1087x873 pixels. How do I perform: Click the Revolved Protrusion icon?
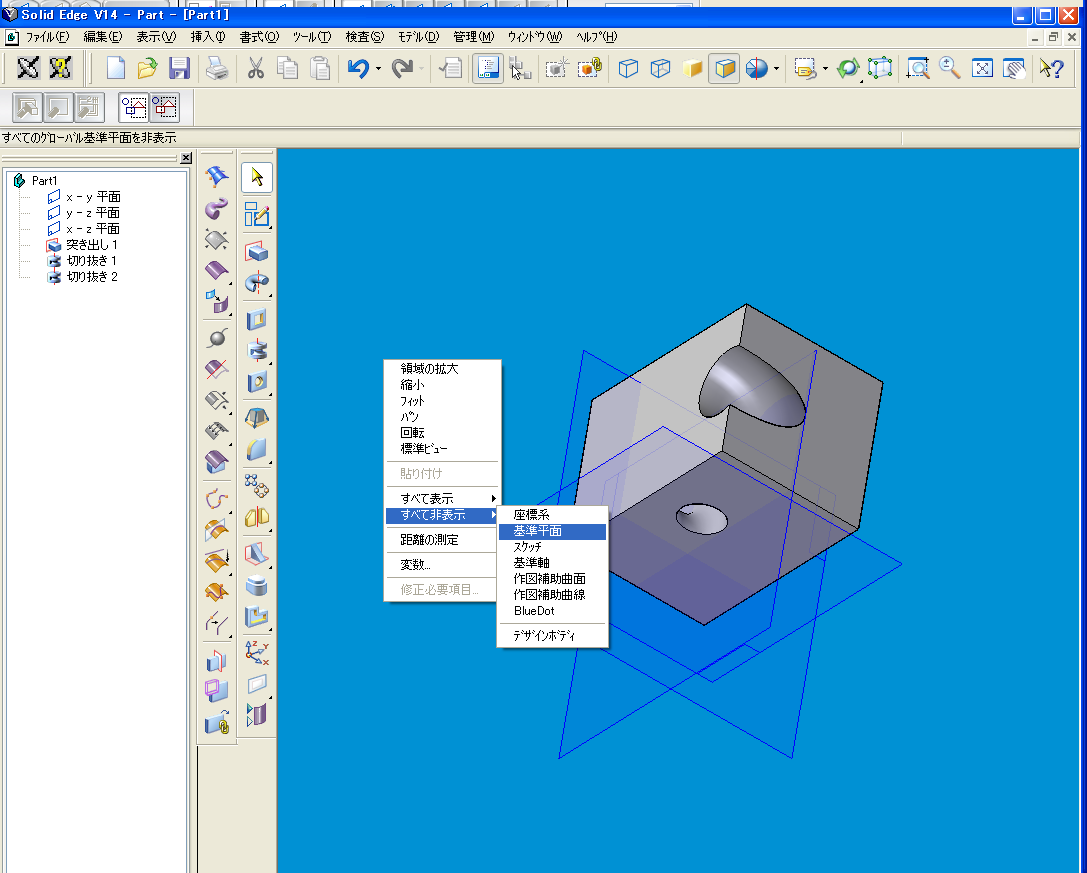[256, 282]
